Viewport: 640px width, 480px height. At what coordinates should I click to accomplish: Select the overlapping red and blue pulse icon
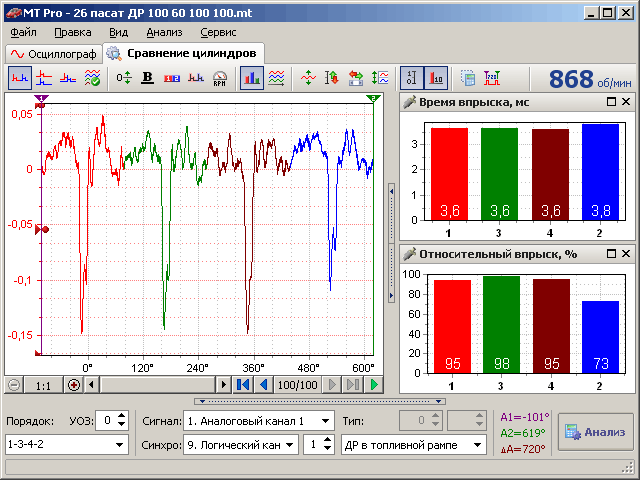(x=68, y=78)
